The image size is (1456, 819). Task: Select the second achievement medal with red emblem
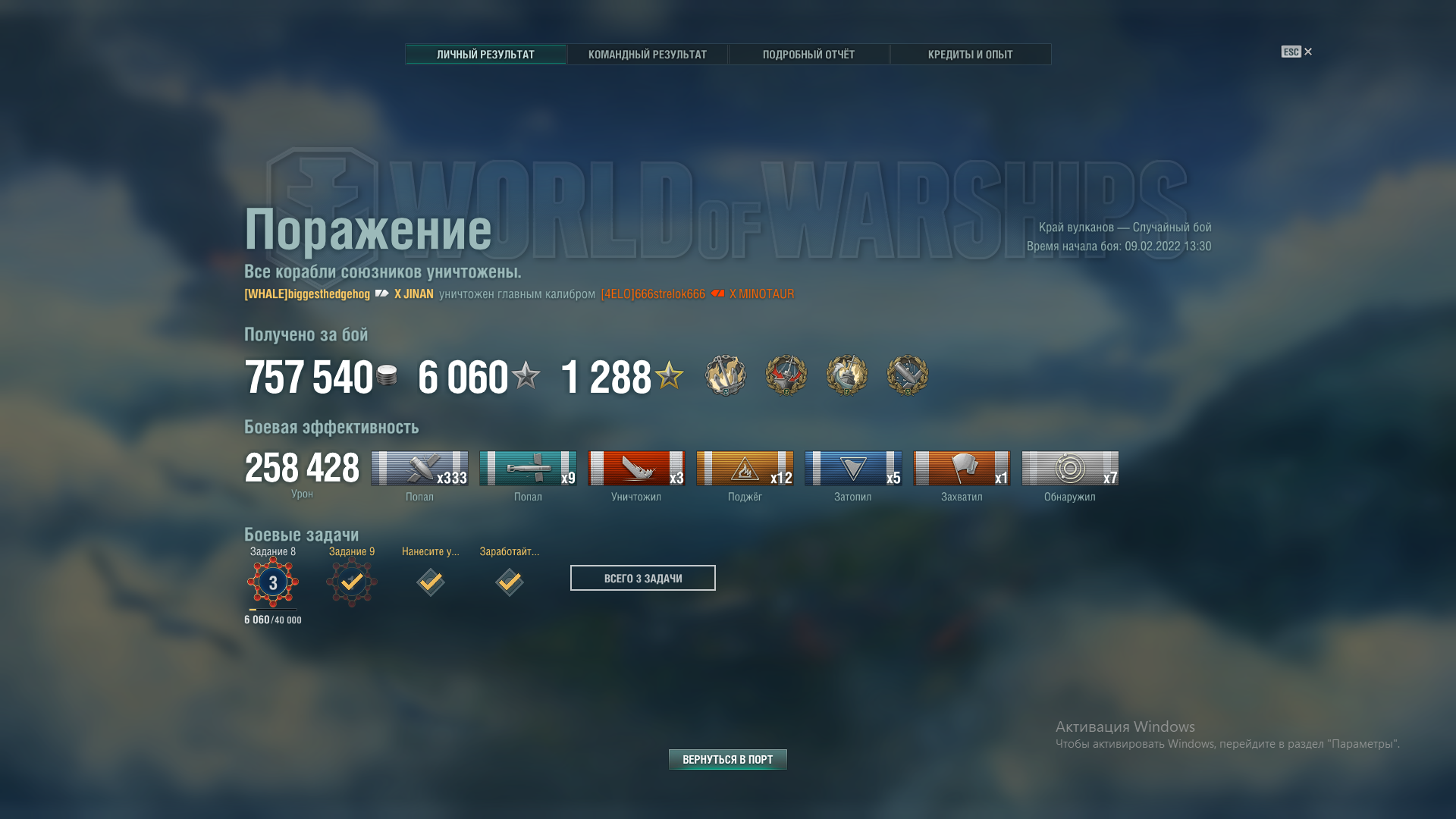pyautogui.click(x=786, y=375)
